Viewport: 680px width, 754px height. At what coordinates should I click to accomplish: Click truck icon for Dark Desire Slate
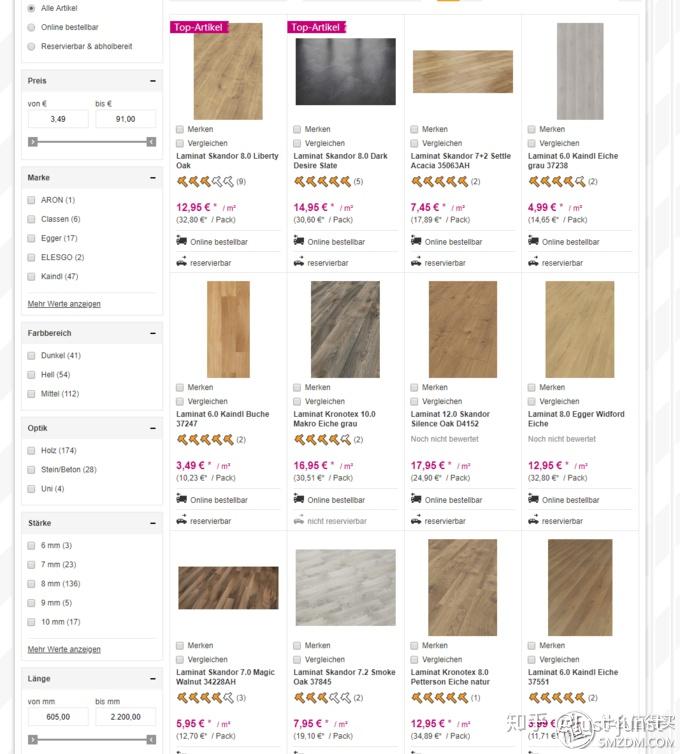click(299, 240)
